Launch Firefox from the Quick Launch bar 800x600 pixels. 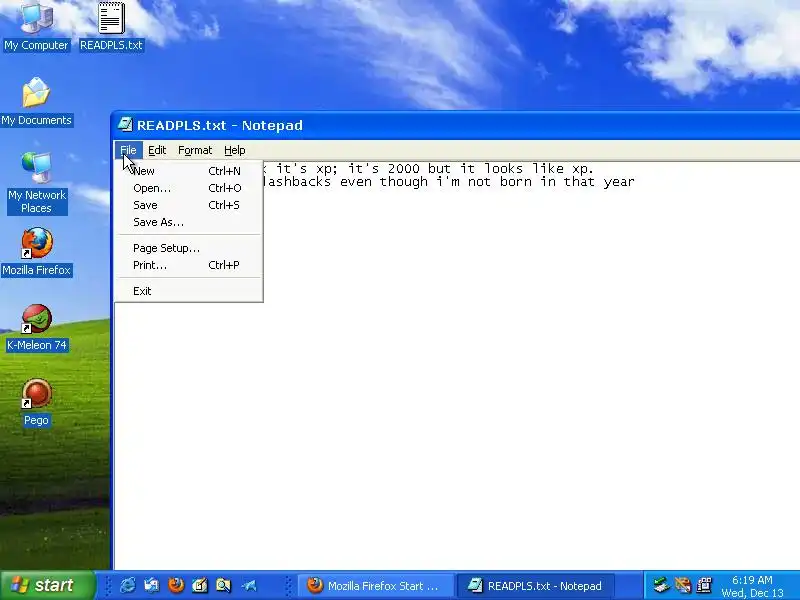point(176,585)
